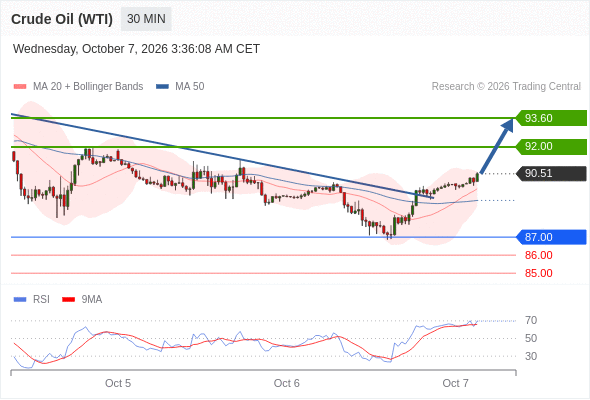Click the MA 50 legend swatch
This screenshot has height=400, width=590.
pos(162,87)
